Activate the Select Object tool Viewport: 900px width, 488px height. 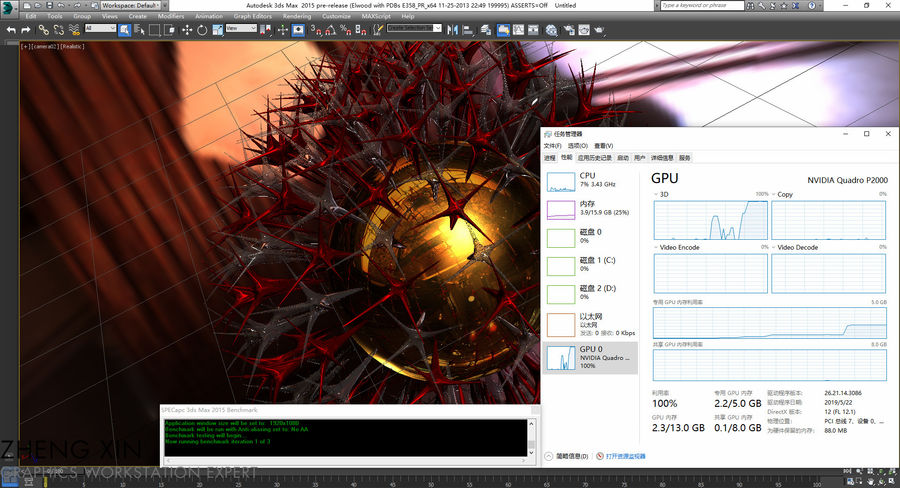click(x=124, y=30)
